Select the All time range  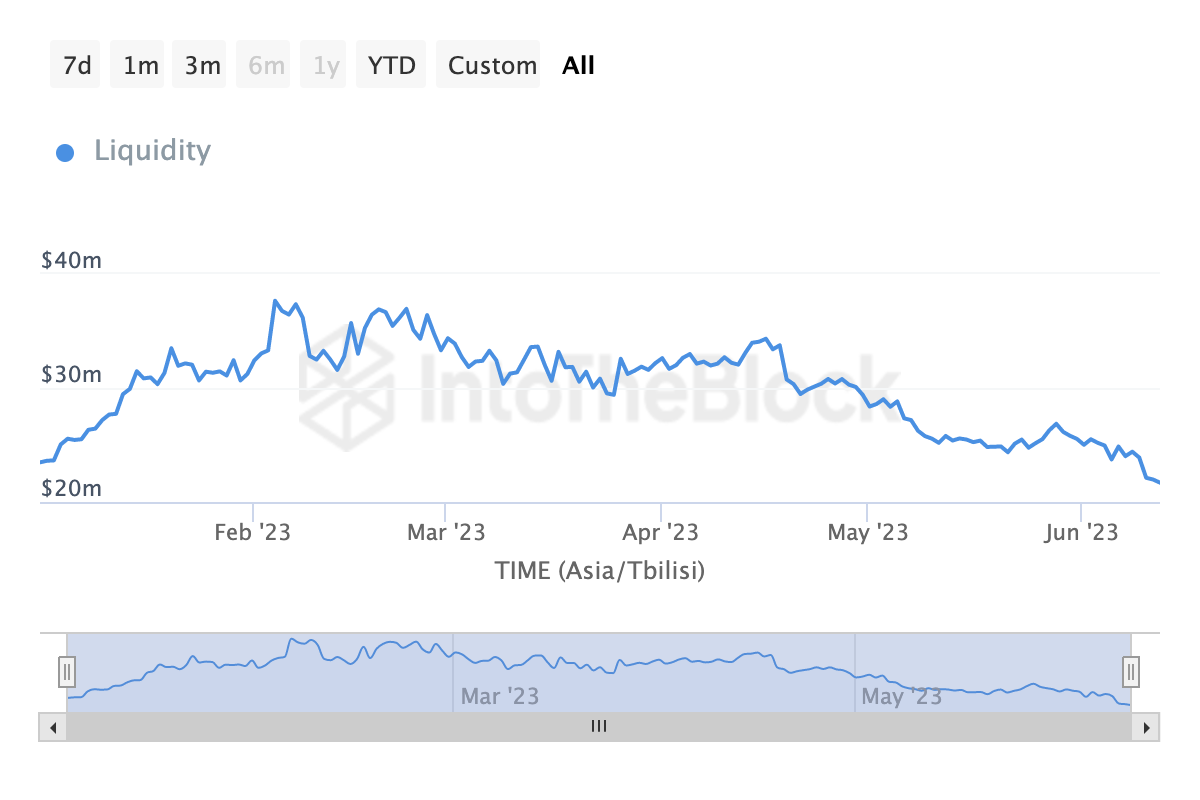[x=578, y=66]
